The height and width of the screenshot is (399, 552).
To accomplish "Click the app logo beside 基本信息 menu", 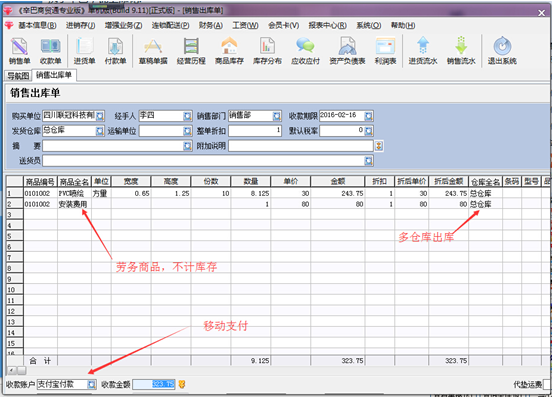I will point(9,25).
